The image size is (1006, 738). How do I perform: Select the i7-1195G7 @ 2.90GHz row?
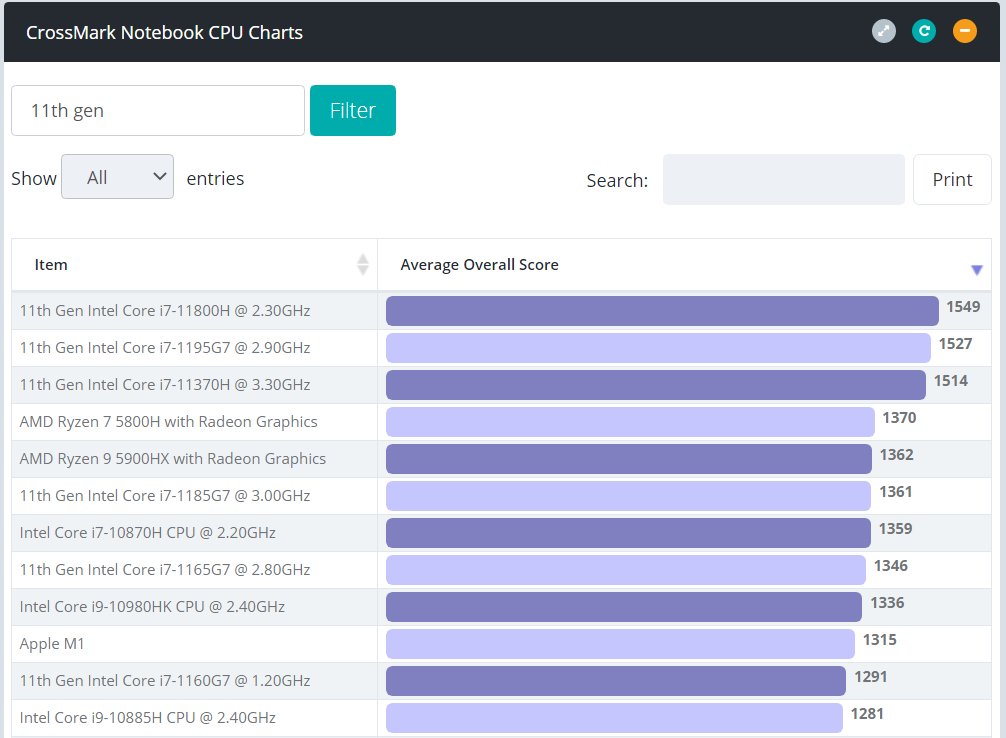click(502, 348)
